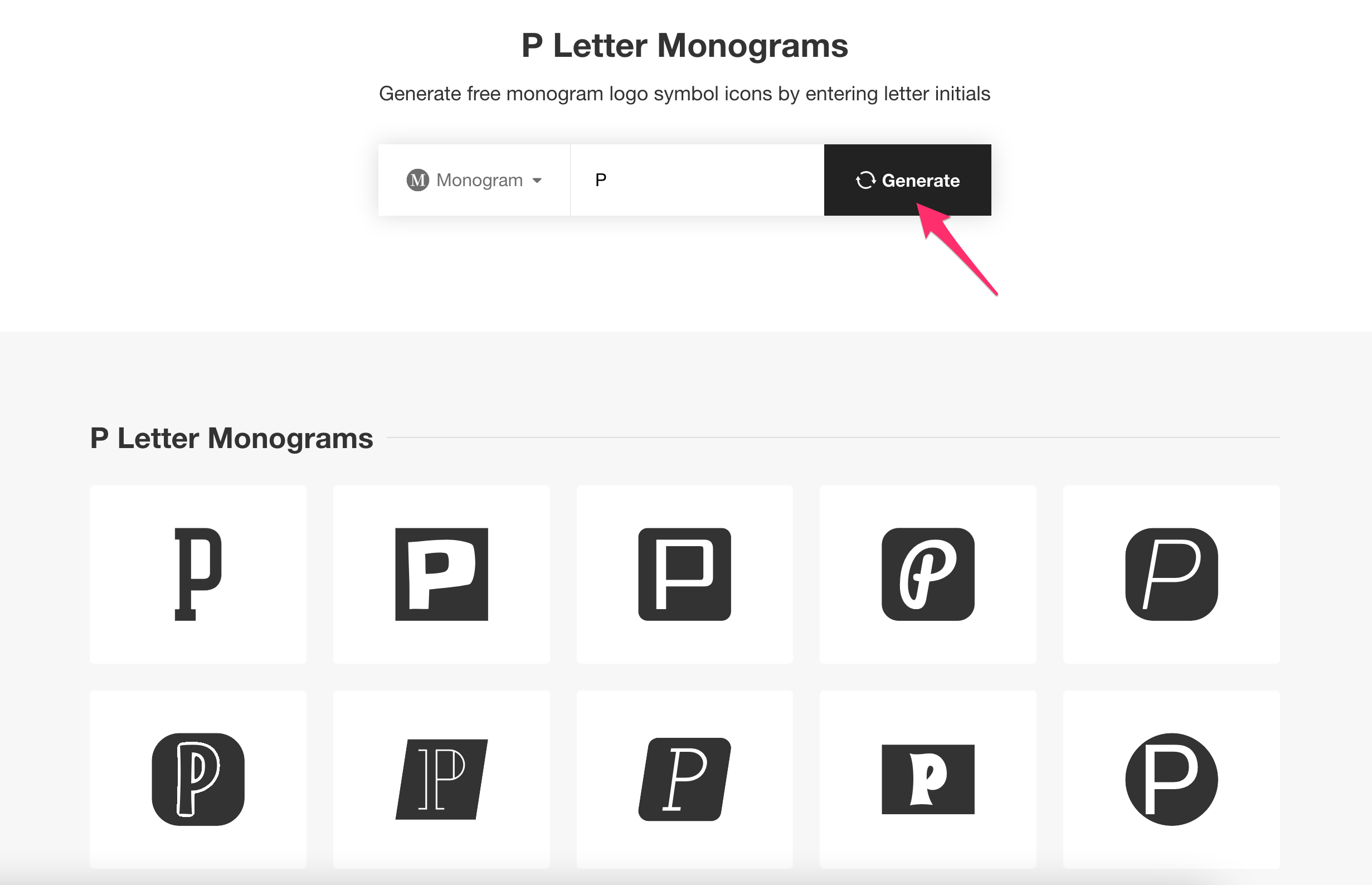Click the 'Monogram' label in the selector
The width and height of the screenshot is (1372, 885).
[479, 180]
